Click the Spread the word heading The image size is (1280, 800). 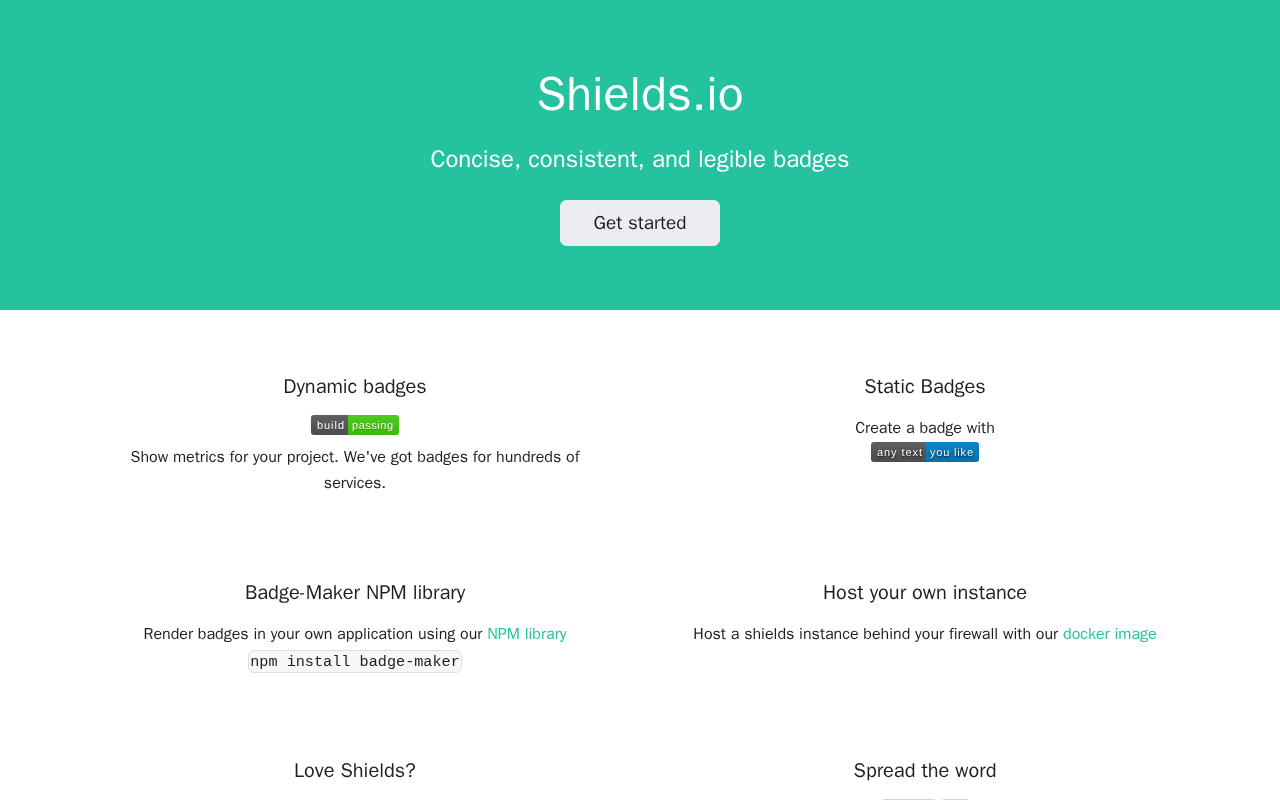coord(925,771)
